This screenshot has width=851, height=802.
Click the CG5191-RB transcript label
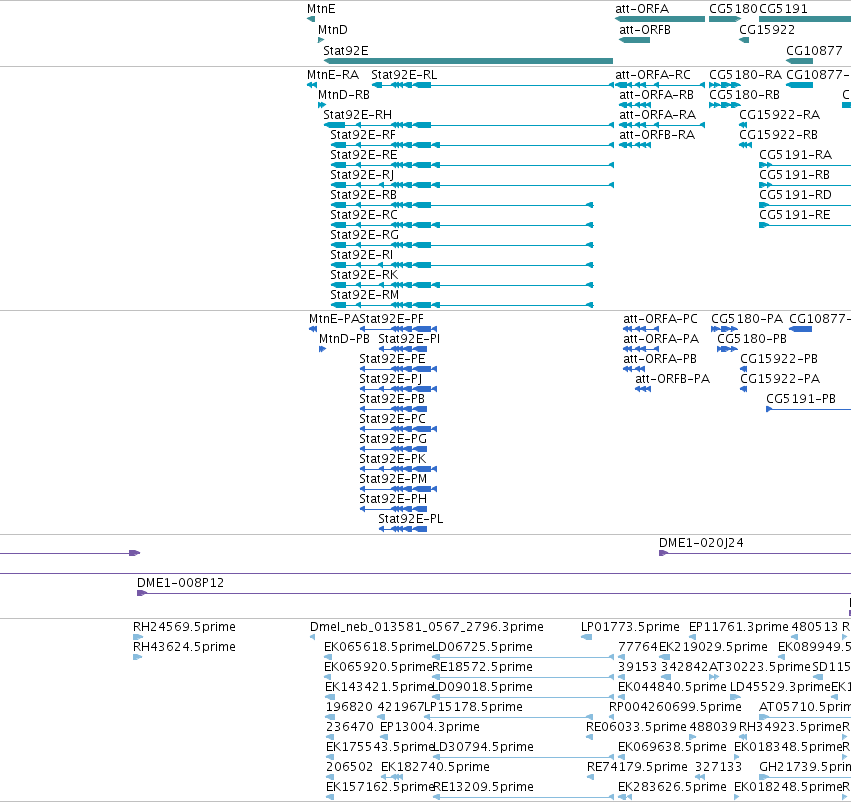pyautogui.click(x=794, y=175)
